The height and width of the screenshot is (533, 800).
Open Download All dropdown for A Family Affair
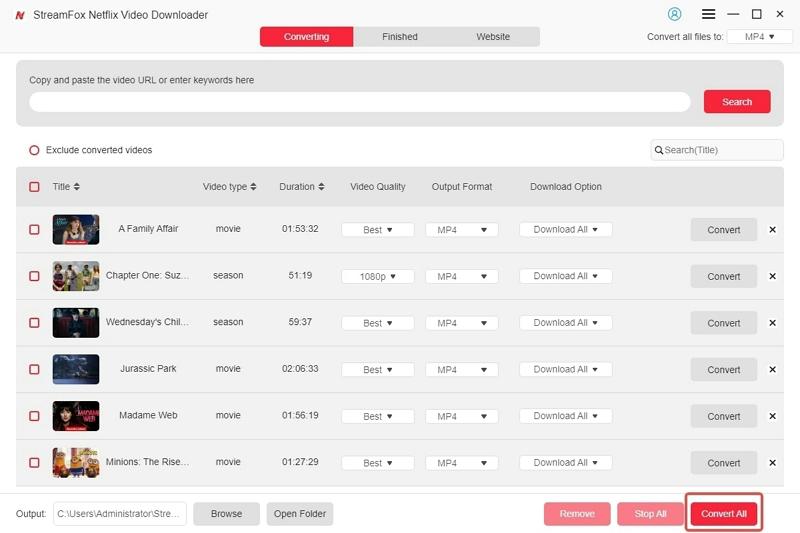566,230
